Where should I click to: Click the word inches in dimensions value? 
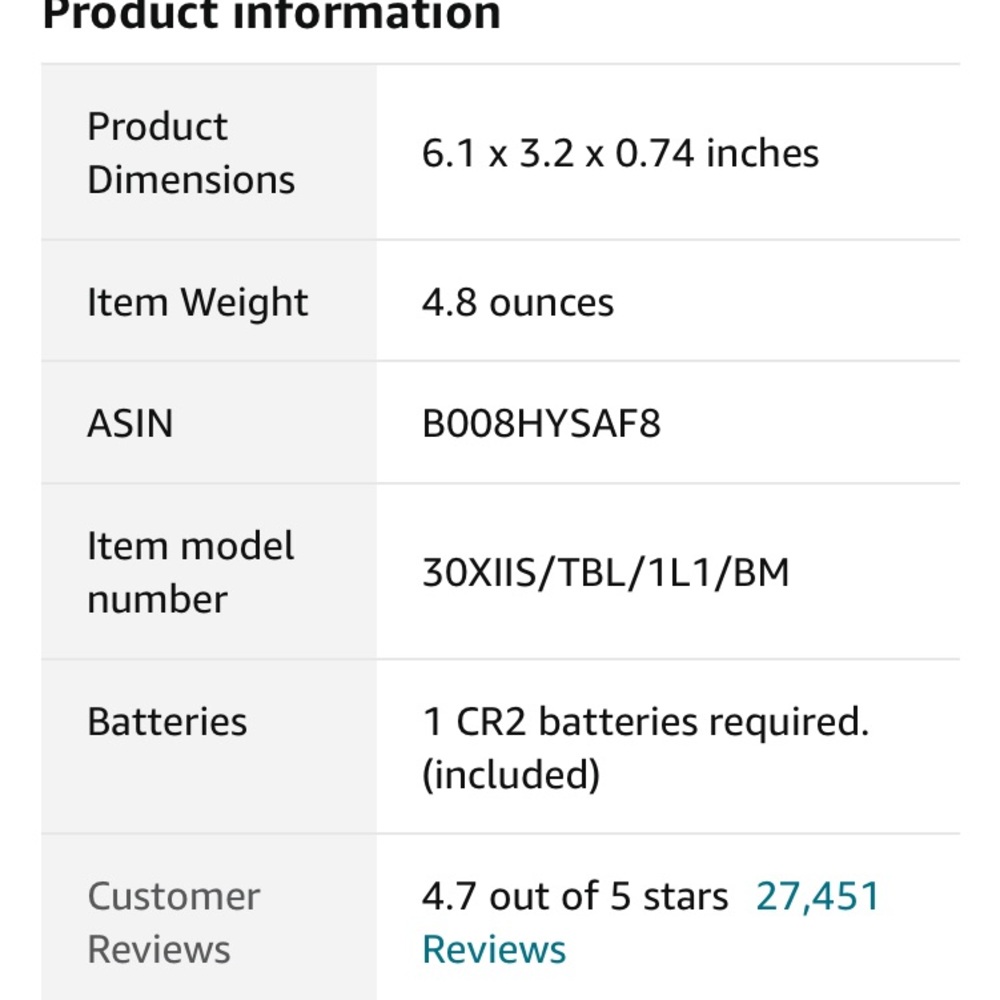point(762,154)
